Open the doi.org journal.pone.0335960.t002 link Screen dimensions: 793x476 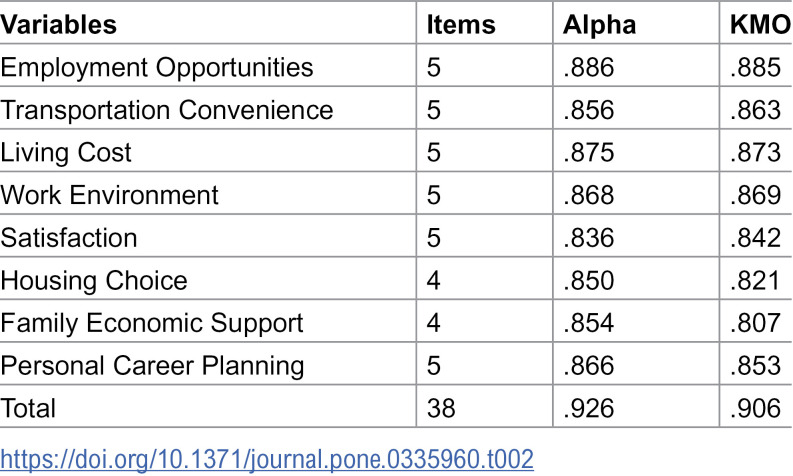[267, 459]
